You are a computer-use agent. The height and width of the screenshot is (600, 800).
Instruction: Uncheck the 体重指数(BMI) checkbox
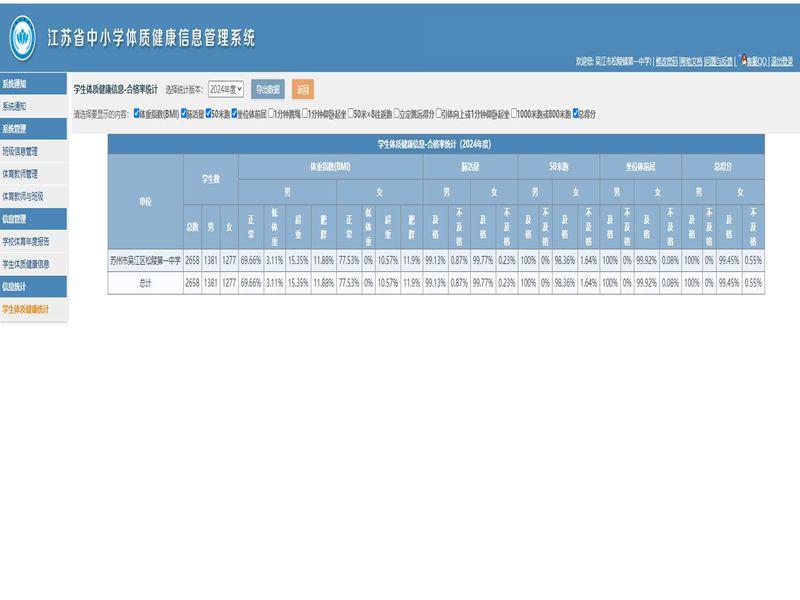pyautogui.click(x=137, y=114)
